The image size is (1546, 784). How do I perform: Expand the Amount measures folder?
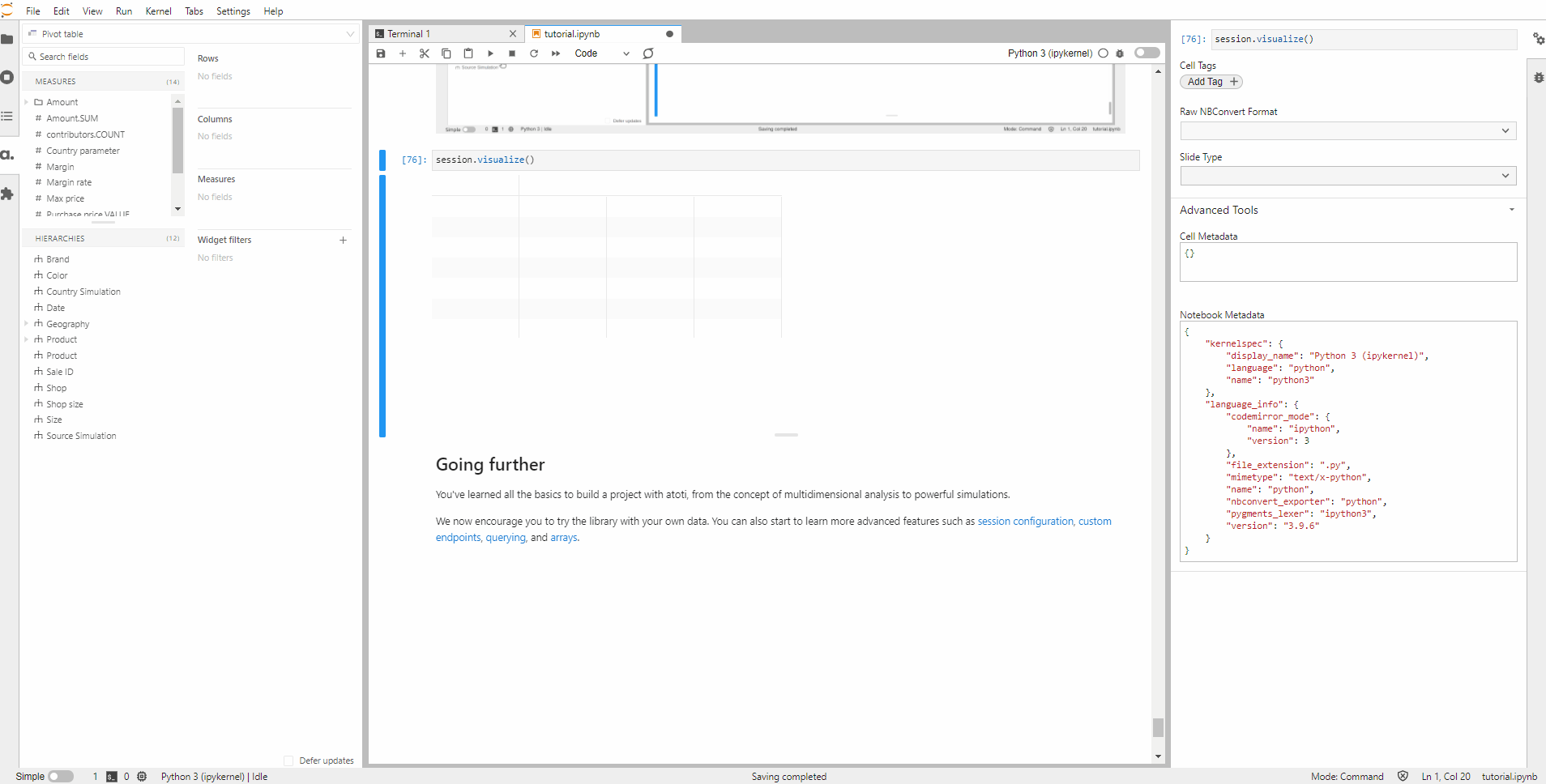point(27,102)
